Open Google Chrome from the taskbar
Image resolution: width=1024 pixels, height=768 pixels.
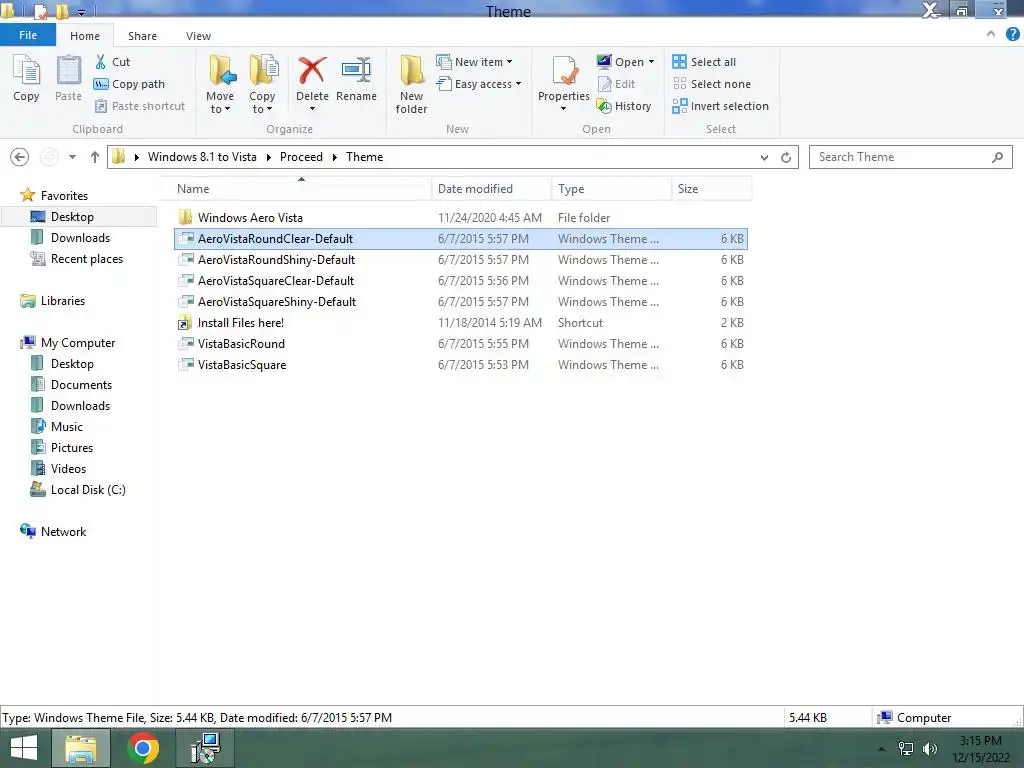(x=143, y=748)
